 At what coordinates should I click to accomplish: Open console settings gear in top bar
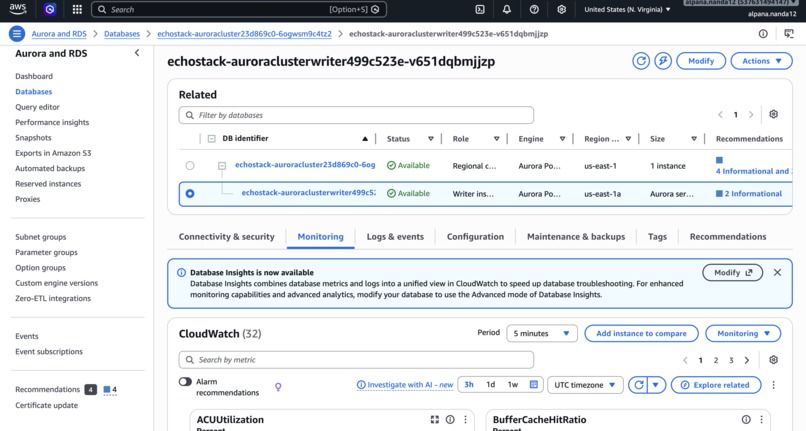pyautogui.click(x=561, y=9)
